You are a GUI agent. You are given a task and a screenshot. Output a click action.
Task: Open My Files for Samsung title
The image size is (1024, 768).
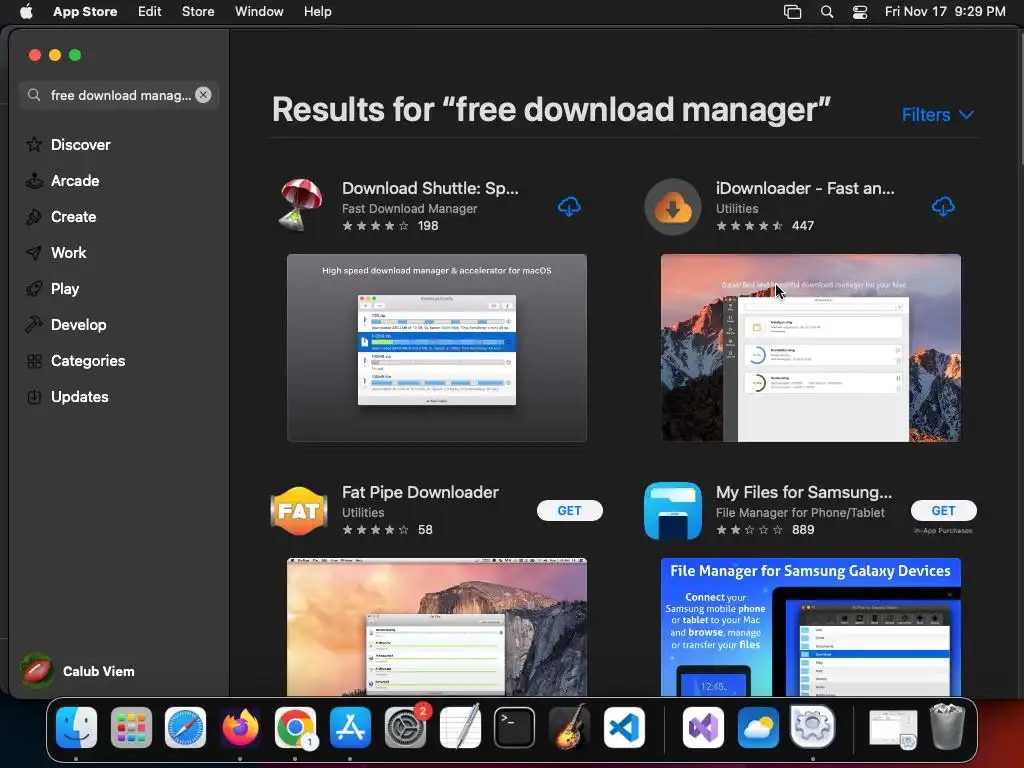pyautogui.click(x=804, y=492)
